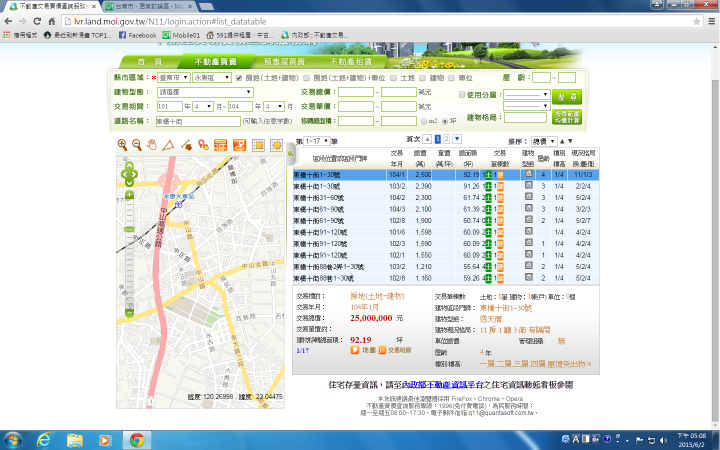This screenshot has width=720, height=450.
Task: Open the city dropdown showing 臺南市
Action: 174,78
